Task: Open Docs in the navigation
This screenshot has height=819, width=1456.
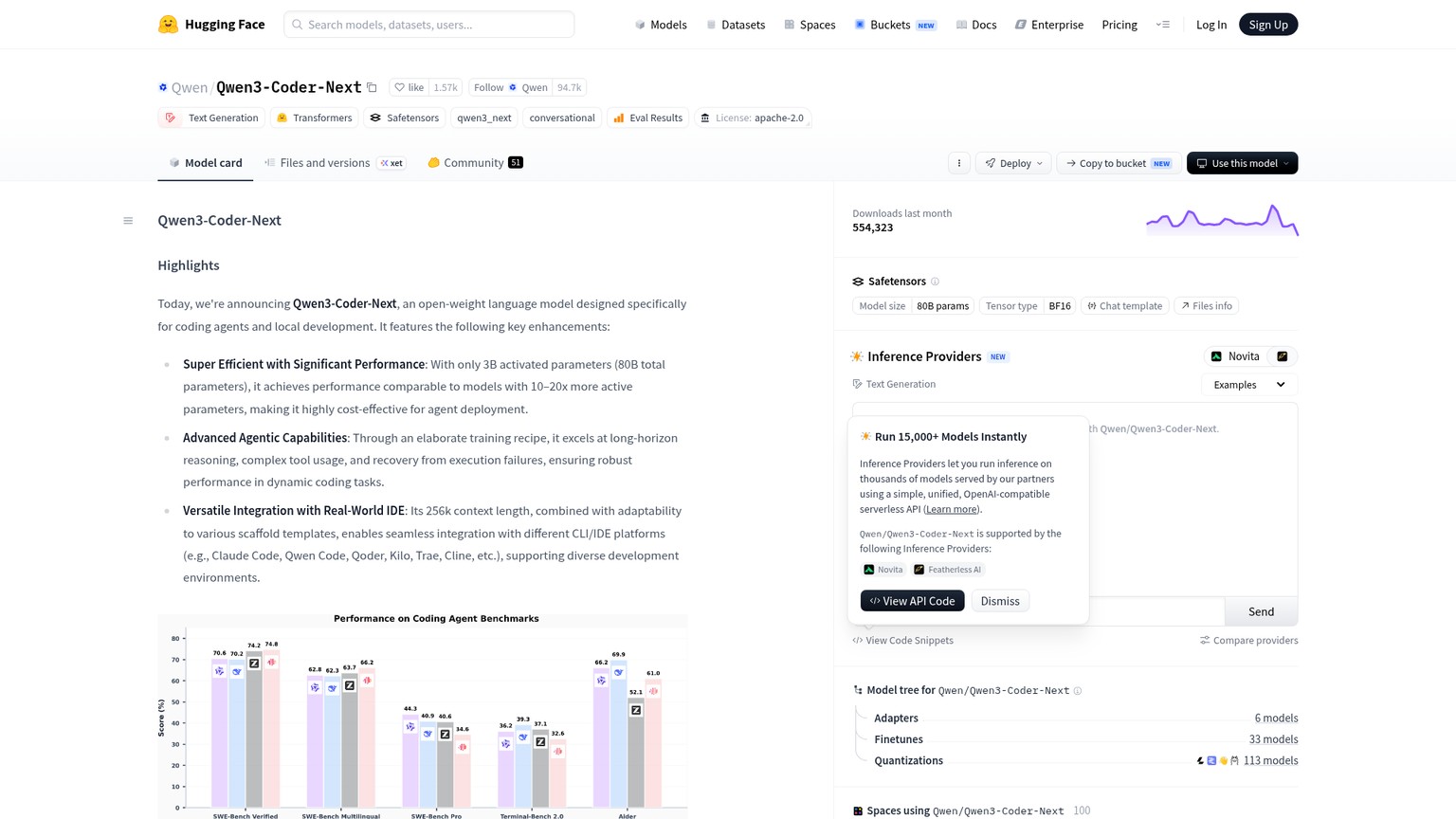Action: (976, 25)
